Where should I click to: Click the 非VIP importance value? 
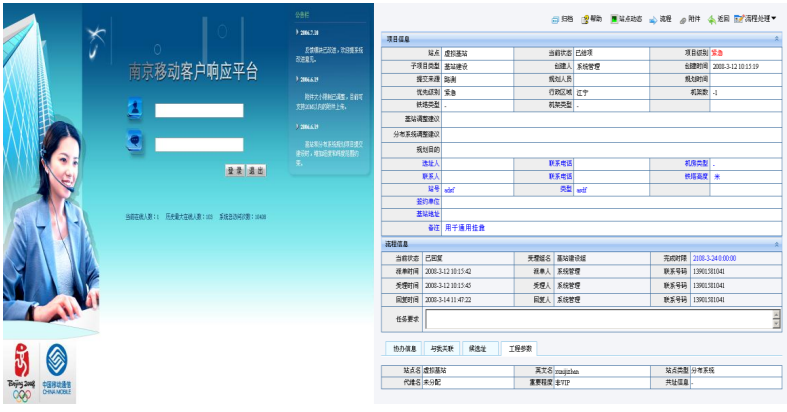[x=564, y=383]
